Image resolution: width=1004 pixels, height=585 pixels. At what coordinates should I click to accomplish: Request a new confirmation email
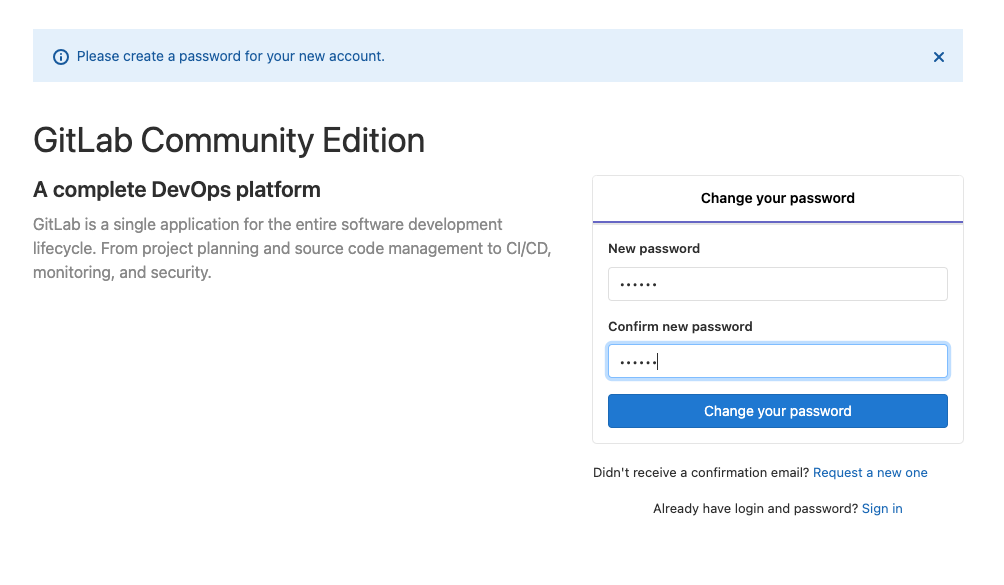point(870,472)
